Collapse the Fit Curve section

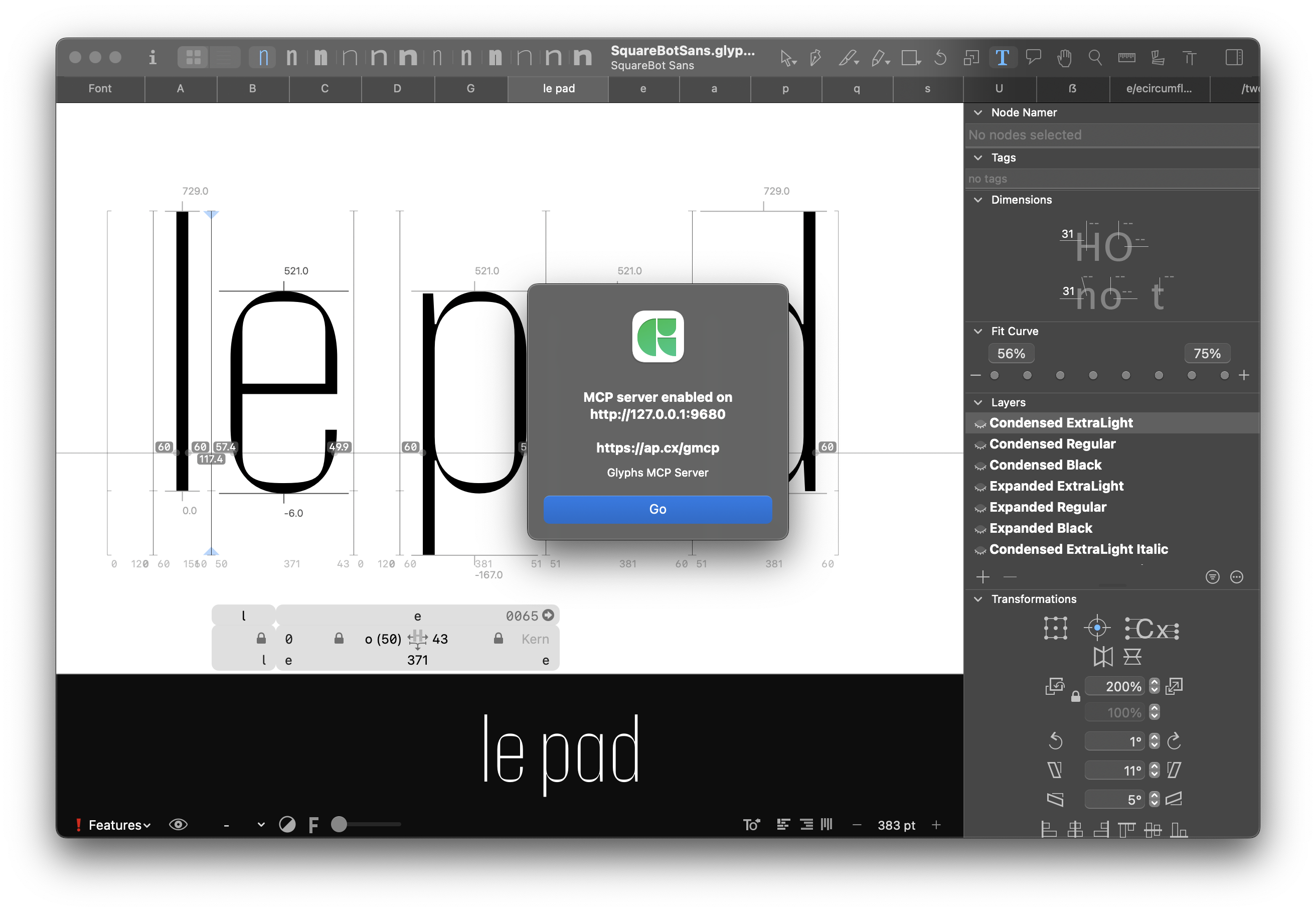click(977, 331)
